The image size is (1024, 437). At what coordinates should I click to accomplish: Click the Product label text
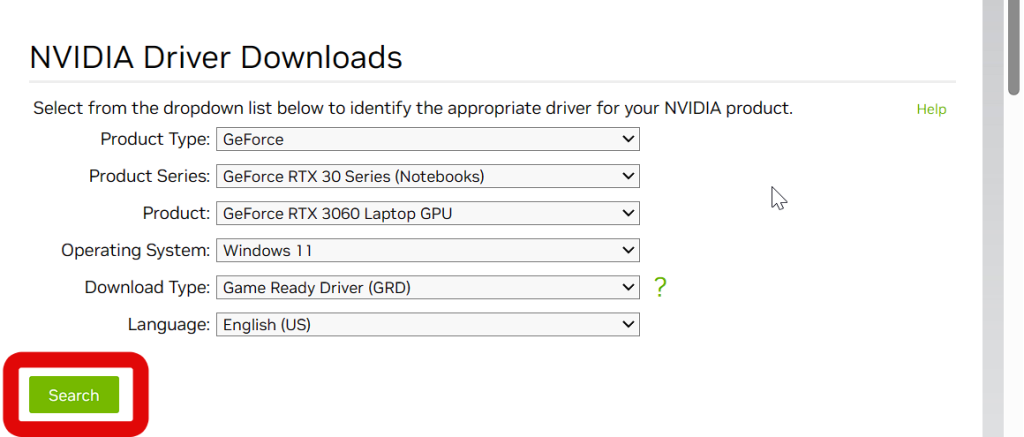[x=177, y=213]
